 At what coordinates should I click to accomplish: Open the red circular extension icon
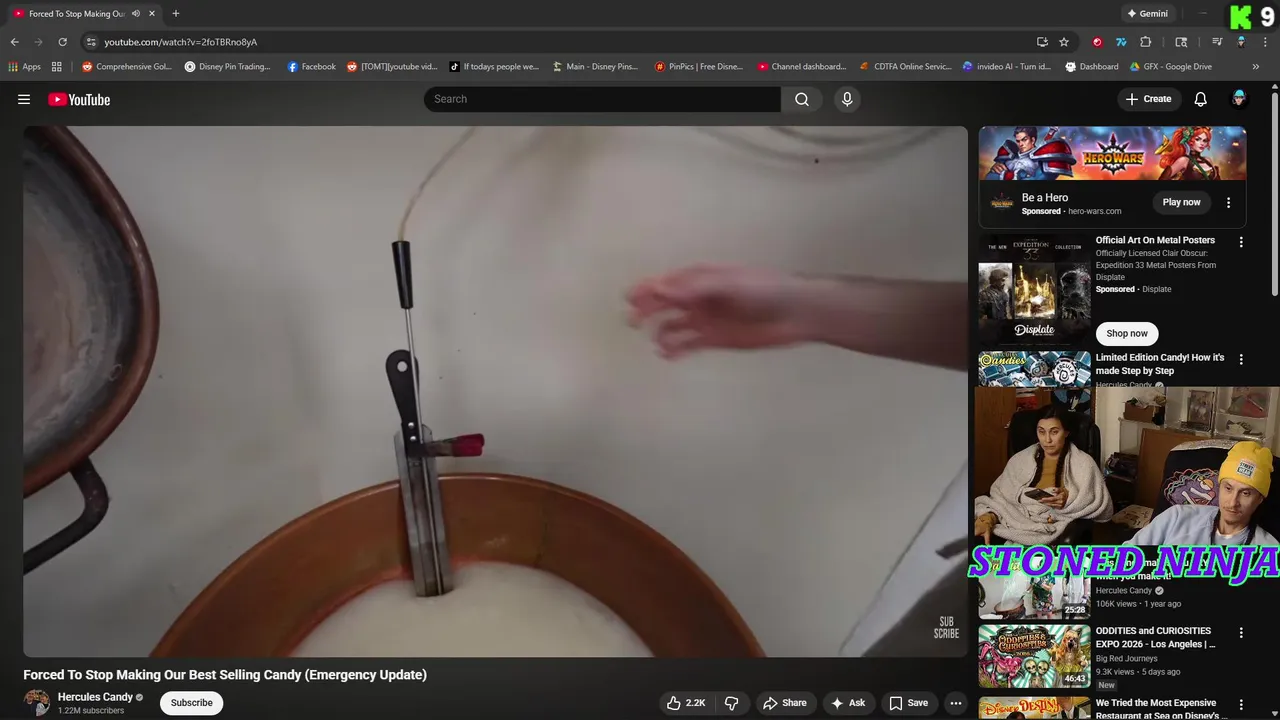pos(1097,42)
